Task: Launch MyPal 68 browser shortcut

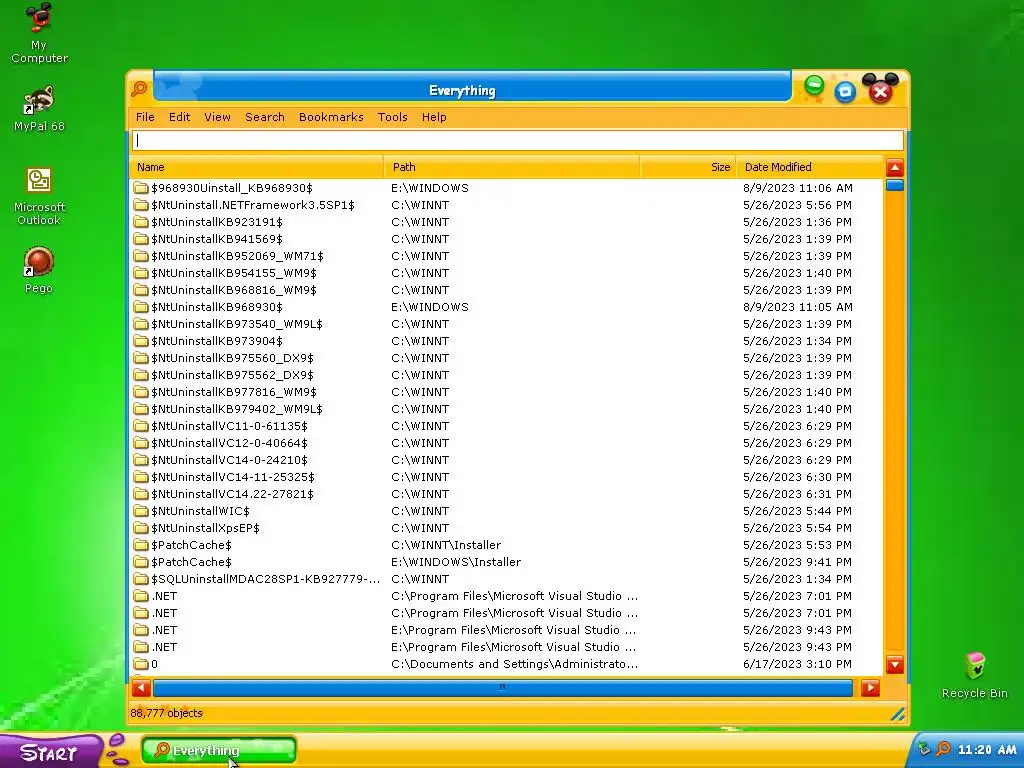Action: [39, 108]
